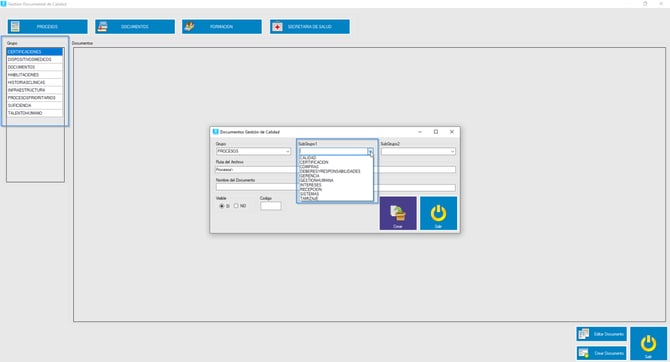Open the Grupo dropdown showing PROCESOS
670x362 pixels.
[253, 151]
